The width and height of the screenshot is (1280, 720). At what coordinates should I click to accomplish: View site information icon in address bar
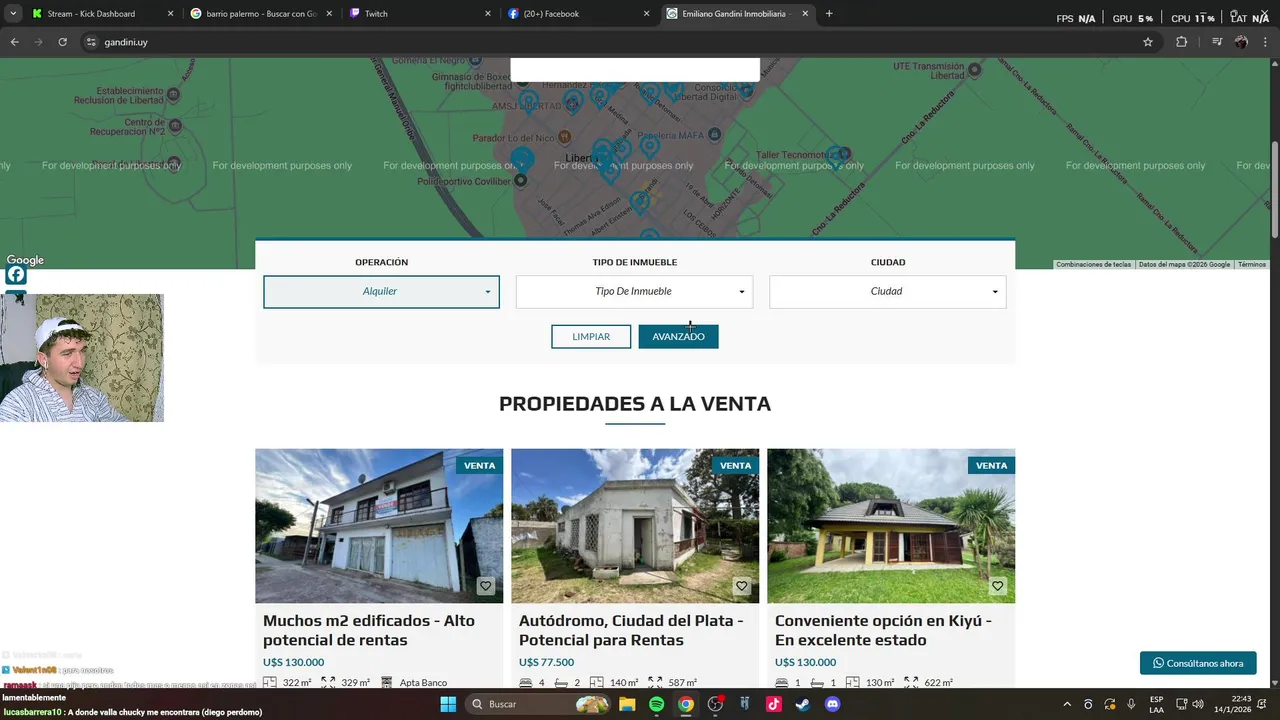point(91,42)
